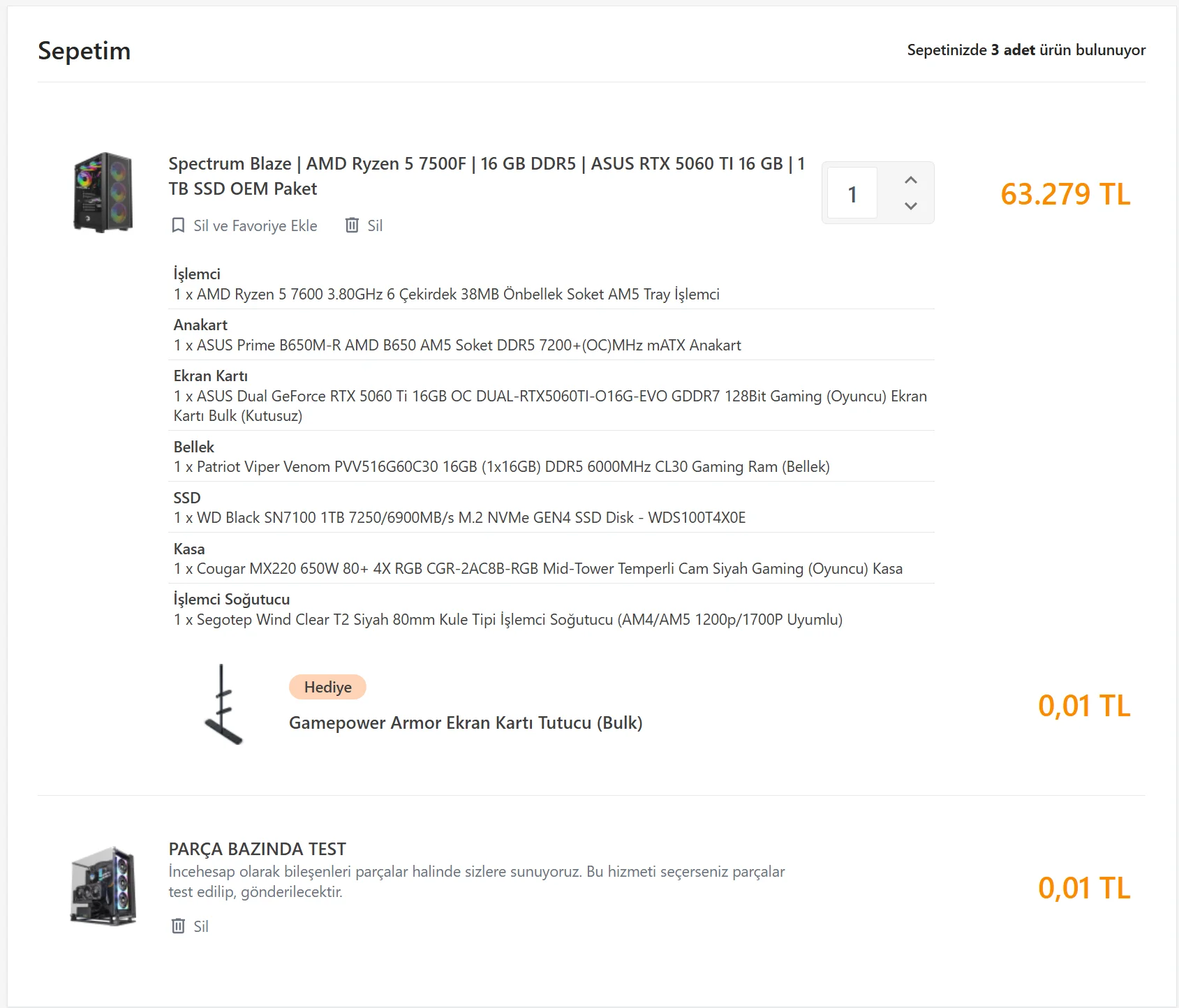Open the Spectrum Blaze PC thumbnail image

(x=103, y=193)
